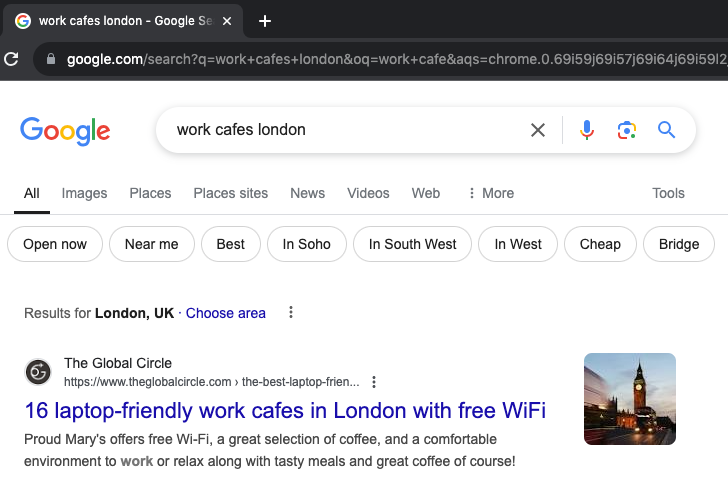The width and height of the screenshot is (728, 493).
Task: Click the lock icon in the address bar
Action: pyautogui.click(x=51, y=59)
